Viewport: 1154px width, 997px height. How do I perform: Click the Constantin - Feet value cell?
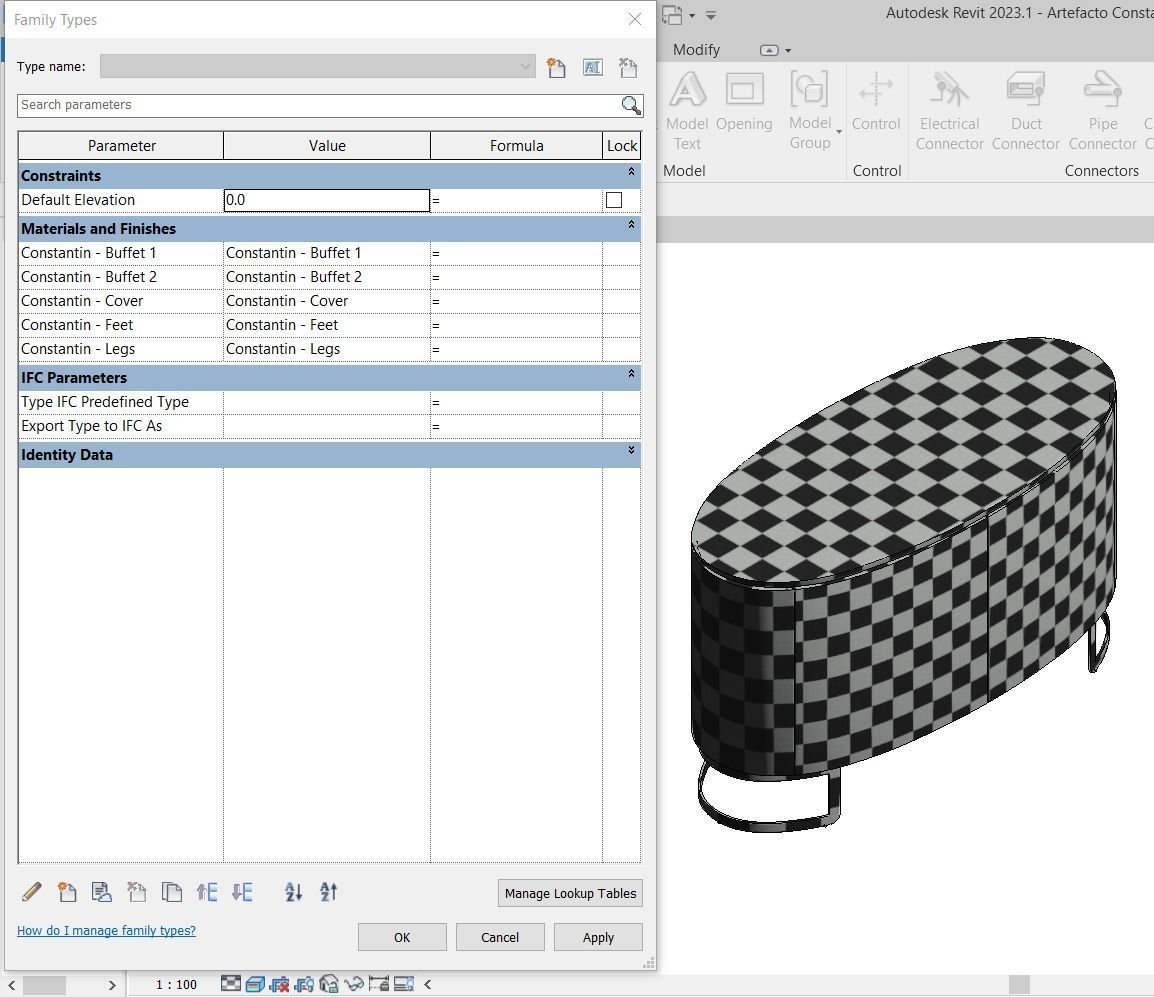coord(327,325)
